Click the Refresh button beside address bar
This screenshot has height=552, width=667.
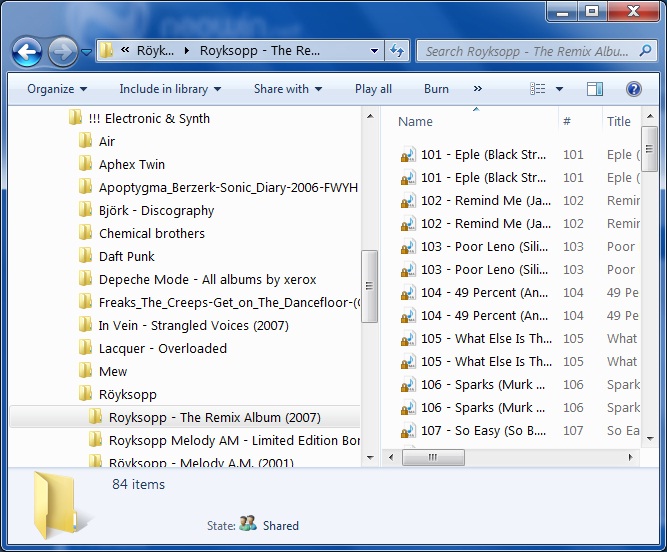(397, 51)
